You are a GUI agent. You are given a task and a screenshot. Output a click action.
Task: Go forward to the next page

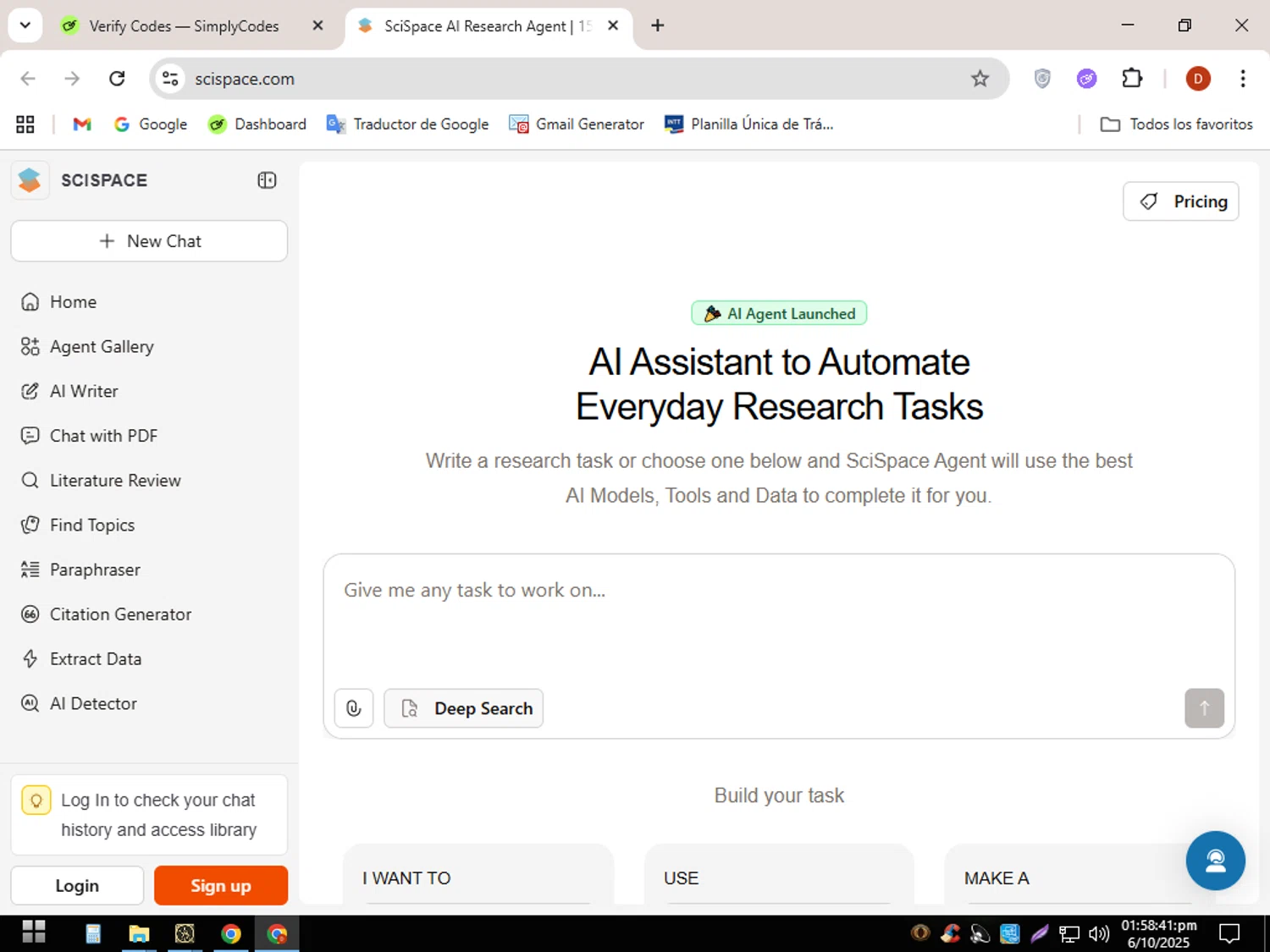(x=72, y=79)
